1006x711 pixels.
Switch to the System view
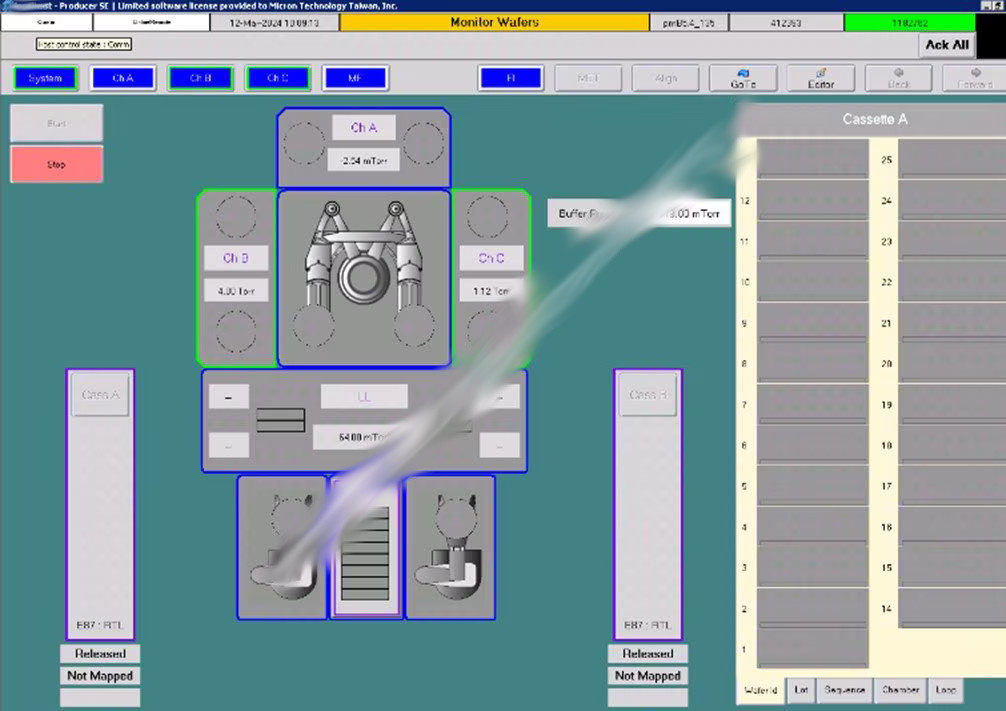click(45, 78)
